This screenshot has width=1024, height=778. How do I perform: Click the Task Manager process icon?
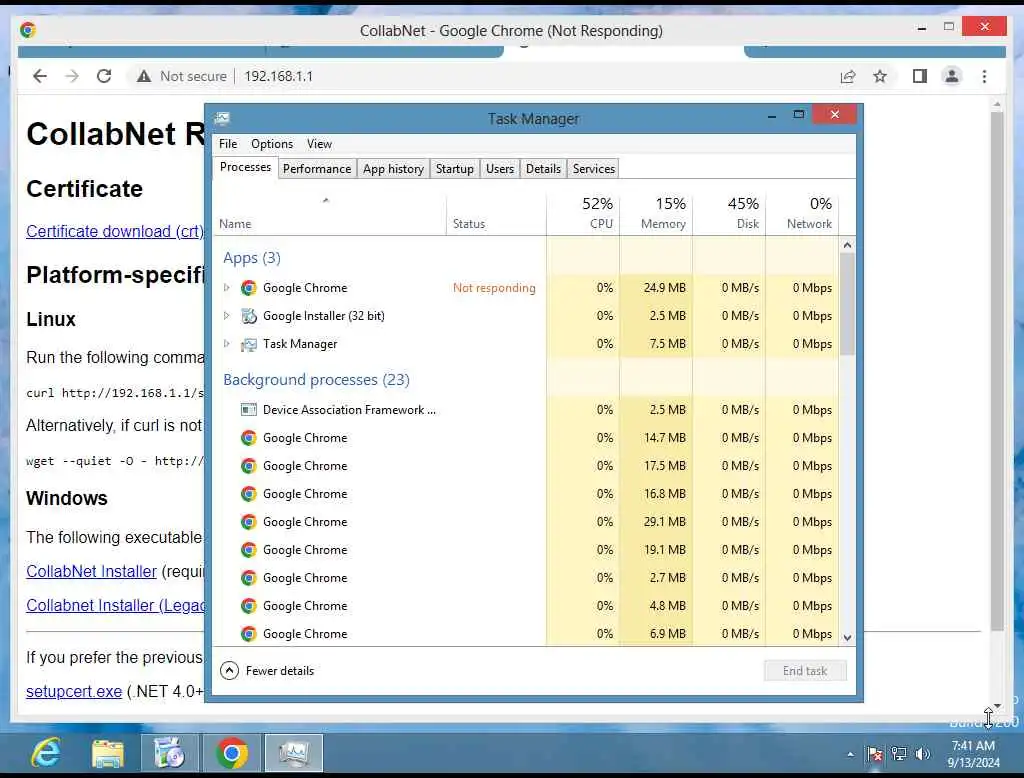[x=248, y=344]
